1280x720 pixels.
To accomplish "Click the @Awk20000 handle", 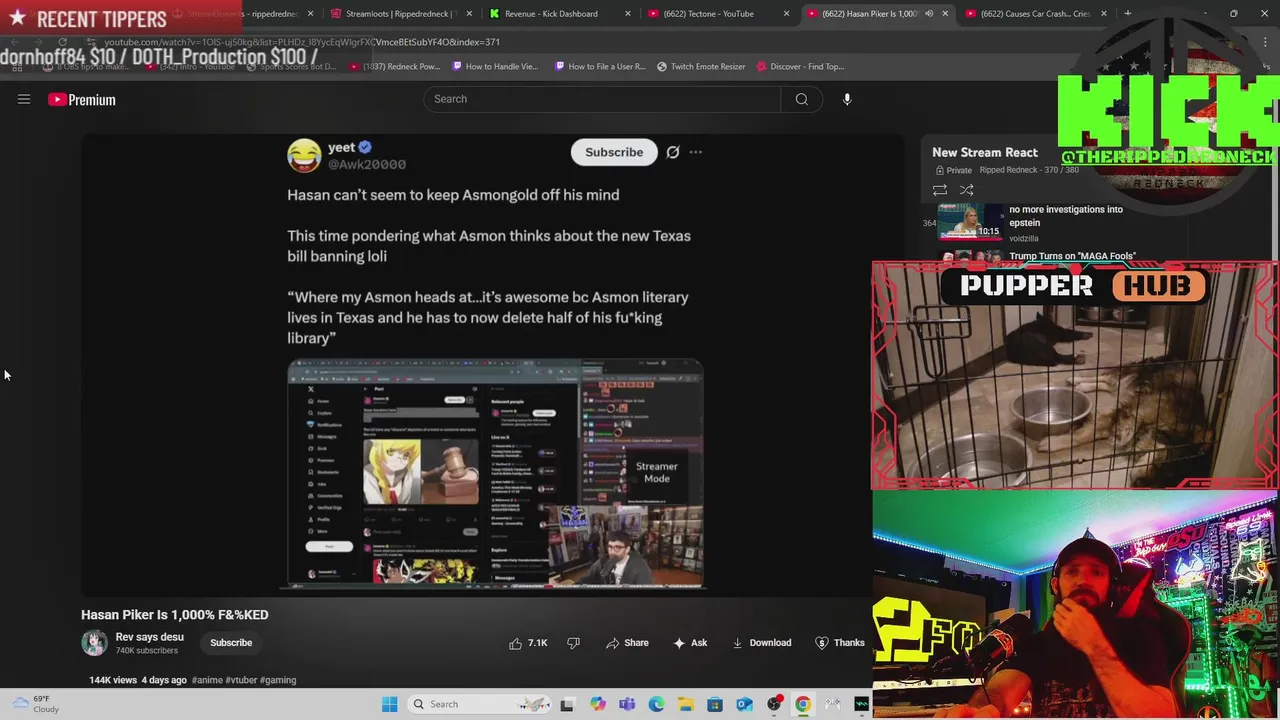I will click(367, 165).
